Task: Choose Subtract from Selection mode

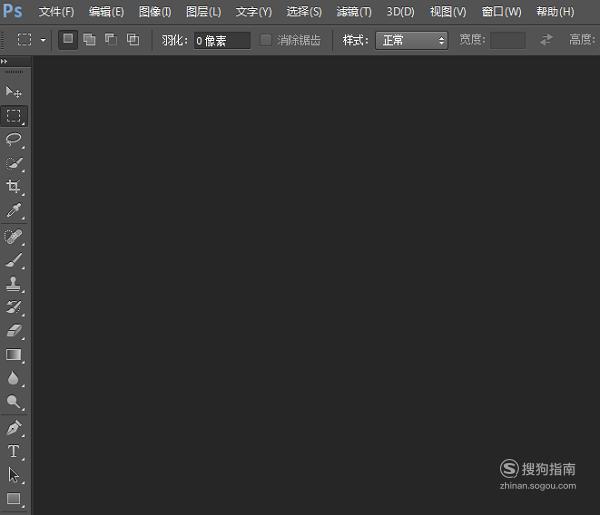Action: coord(111,39)
